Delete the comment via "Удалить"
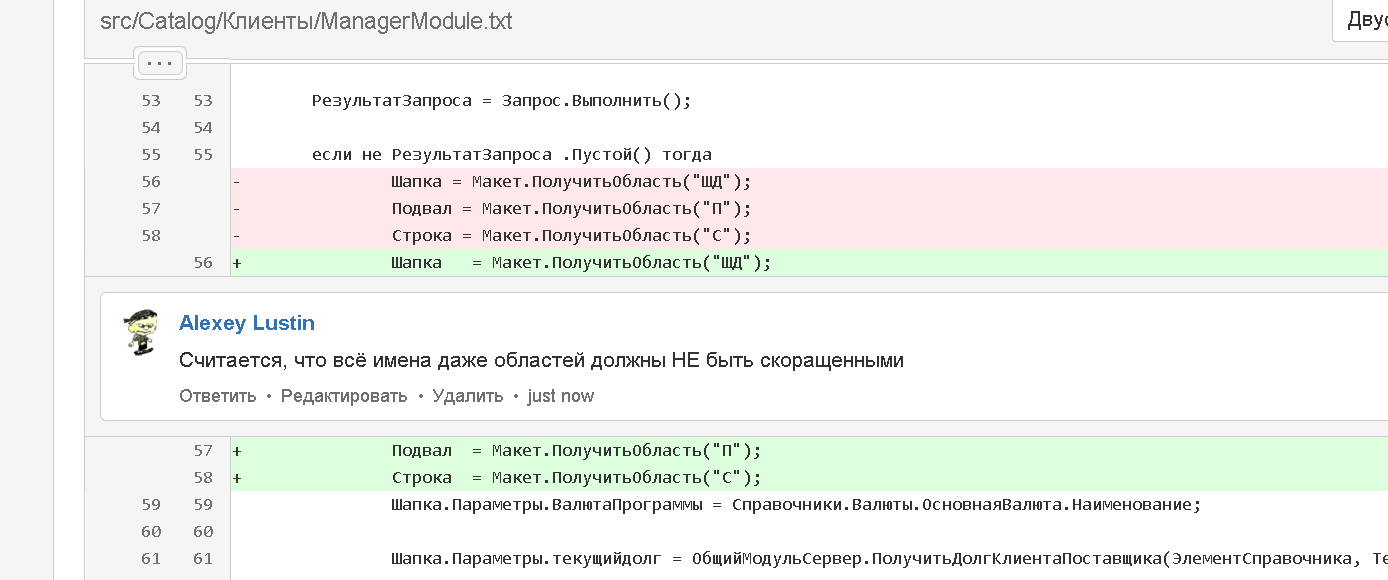Screen dimensions: 1388x580 pos(470,396)
